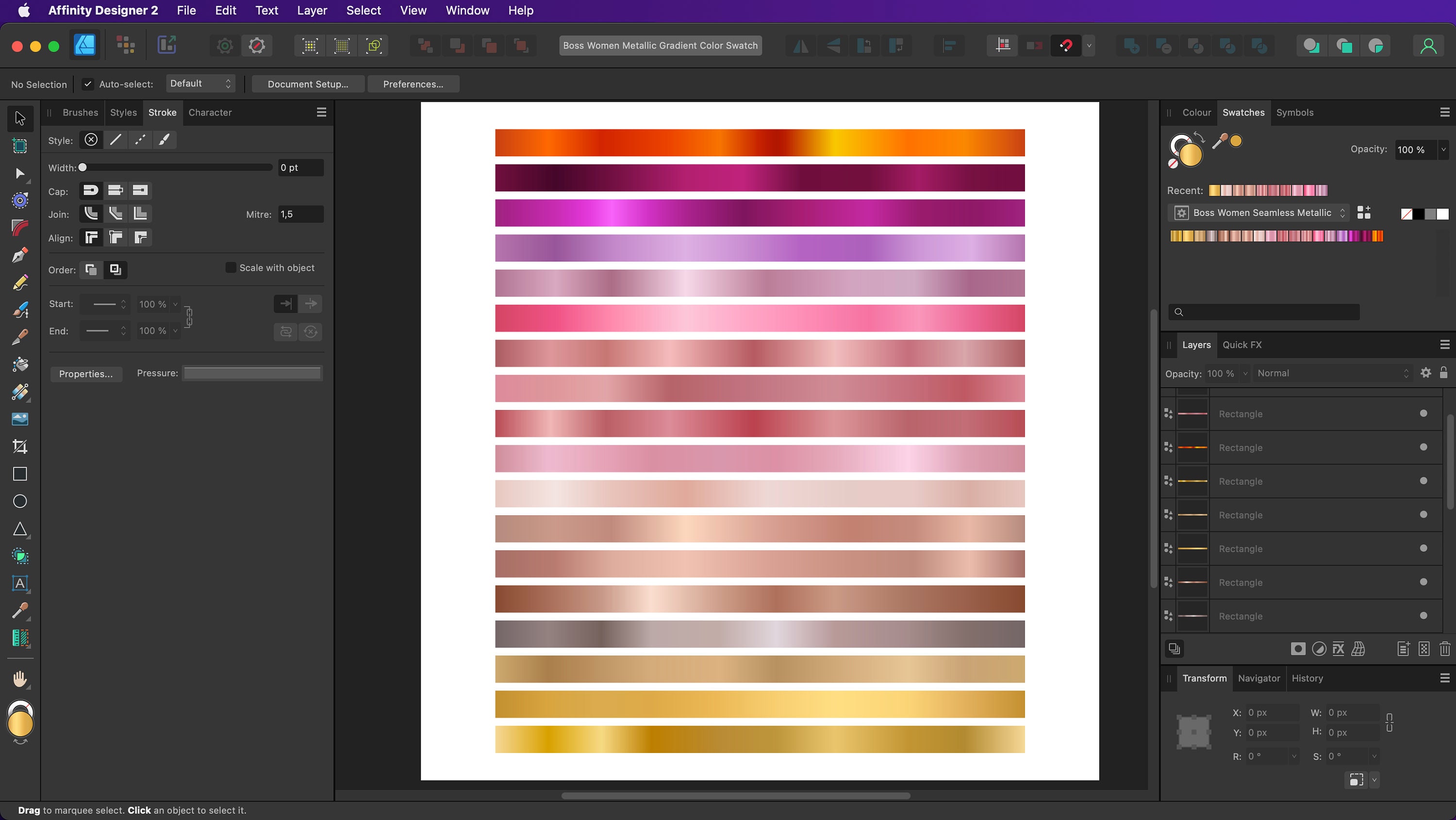This screenshot has width=1456, height=820.
Task: Select the Hand tool for panning
Action: point(20,679)
